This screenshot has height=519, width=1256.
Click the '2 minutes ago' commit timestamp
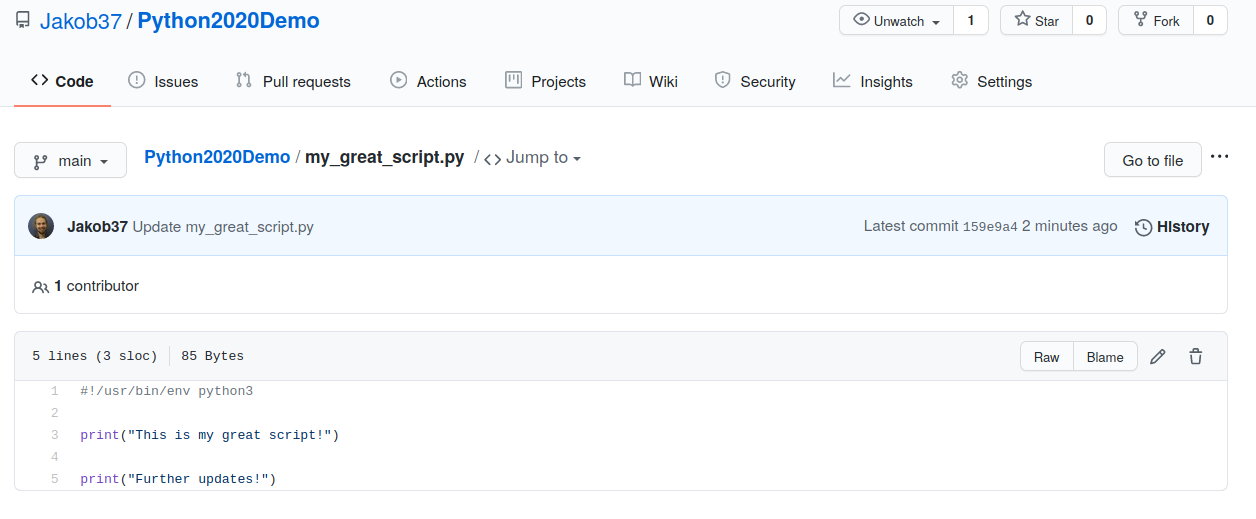click(x=1070, y=226)
